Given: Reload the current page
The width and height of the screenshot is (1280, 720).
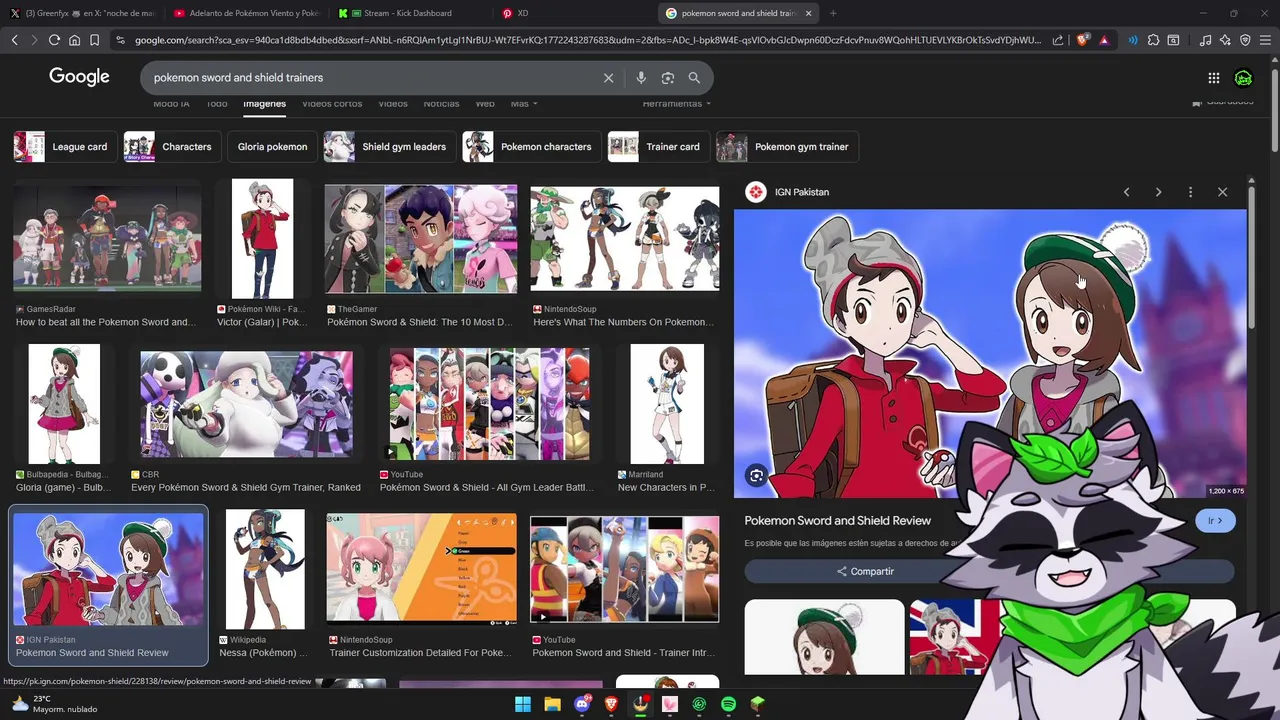Looking at the screenshot, I should (54, 40).
